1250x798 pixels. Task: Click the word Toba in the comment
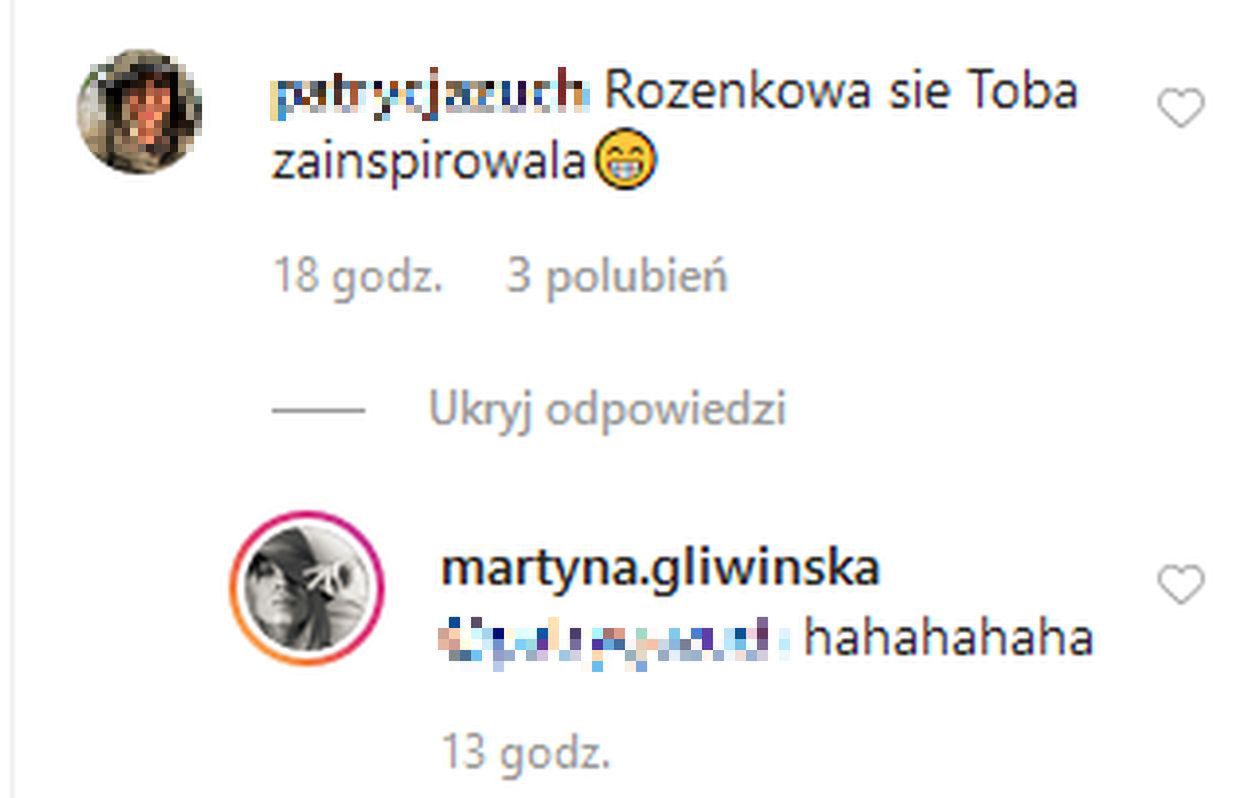[x=1022, y=92]
